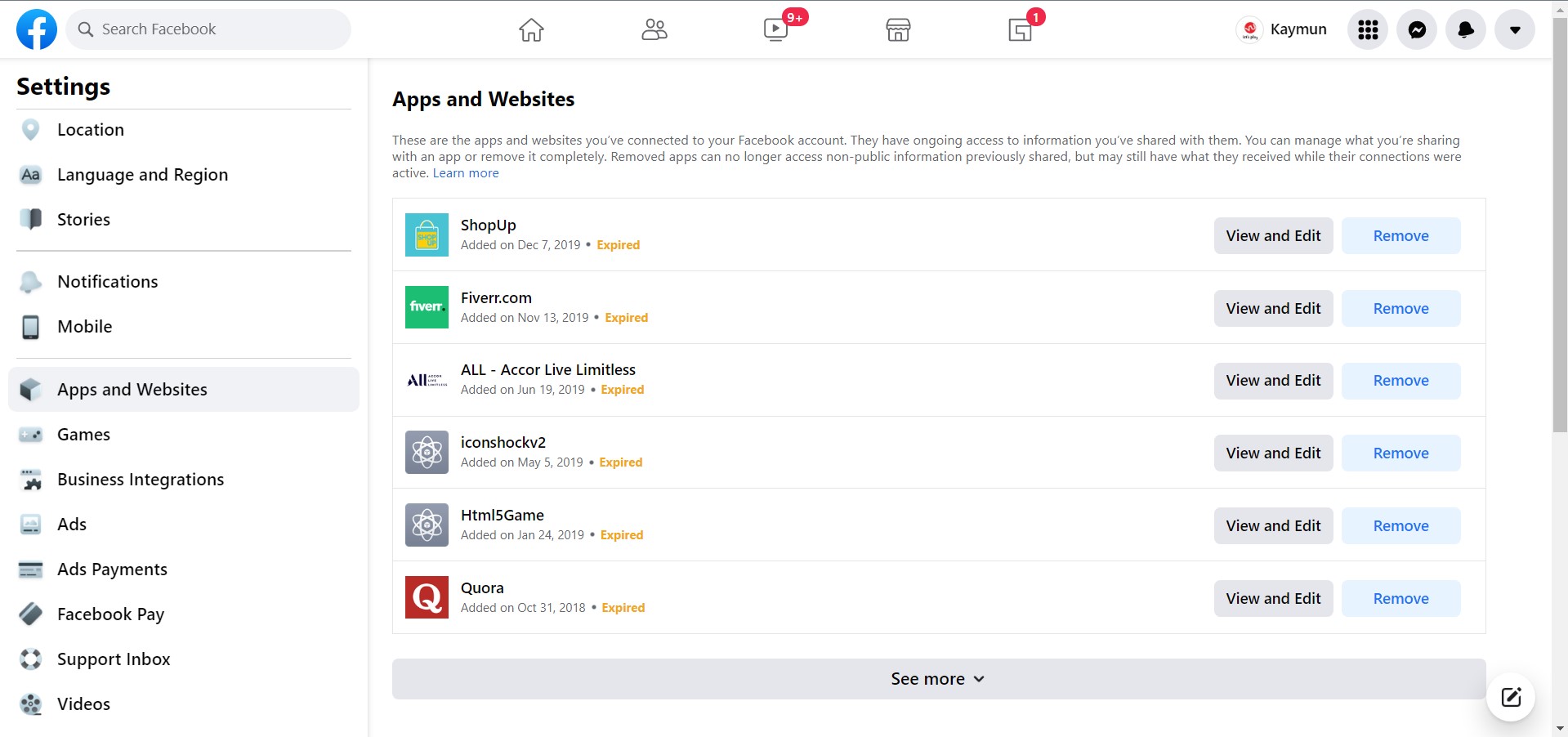This screenshot has width=1568, height=737.
Task: Click the Ads Payments card icon
Action: coord(30,569)
